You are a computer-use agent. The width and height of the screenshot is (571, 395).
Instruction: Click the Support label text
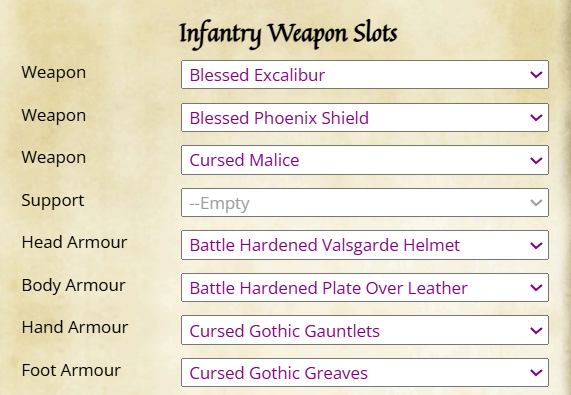click(x=53, y=201)
